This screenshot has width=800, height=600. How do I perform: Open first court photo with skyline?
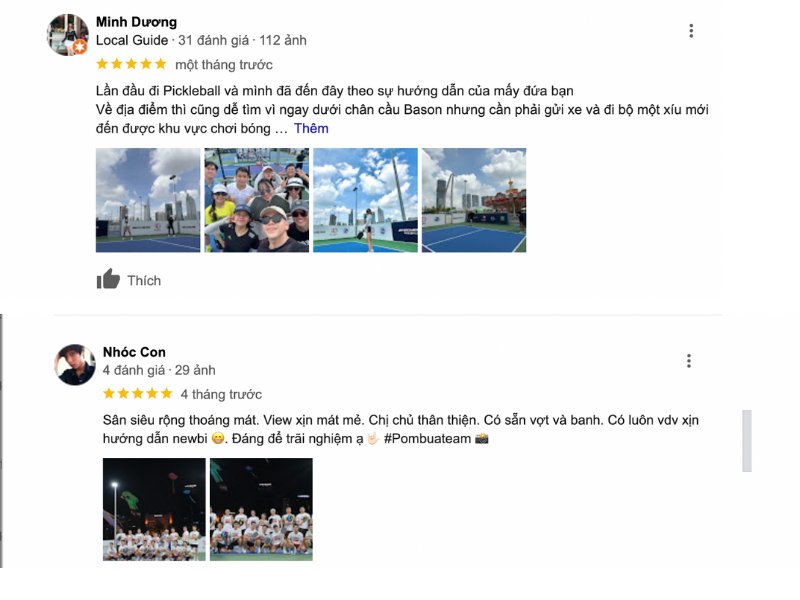(x=148, y=200)
